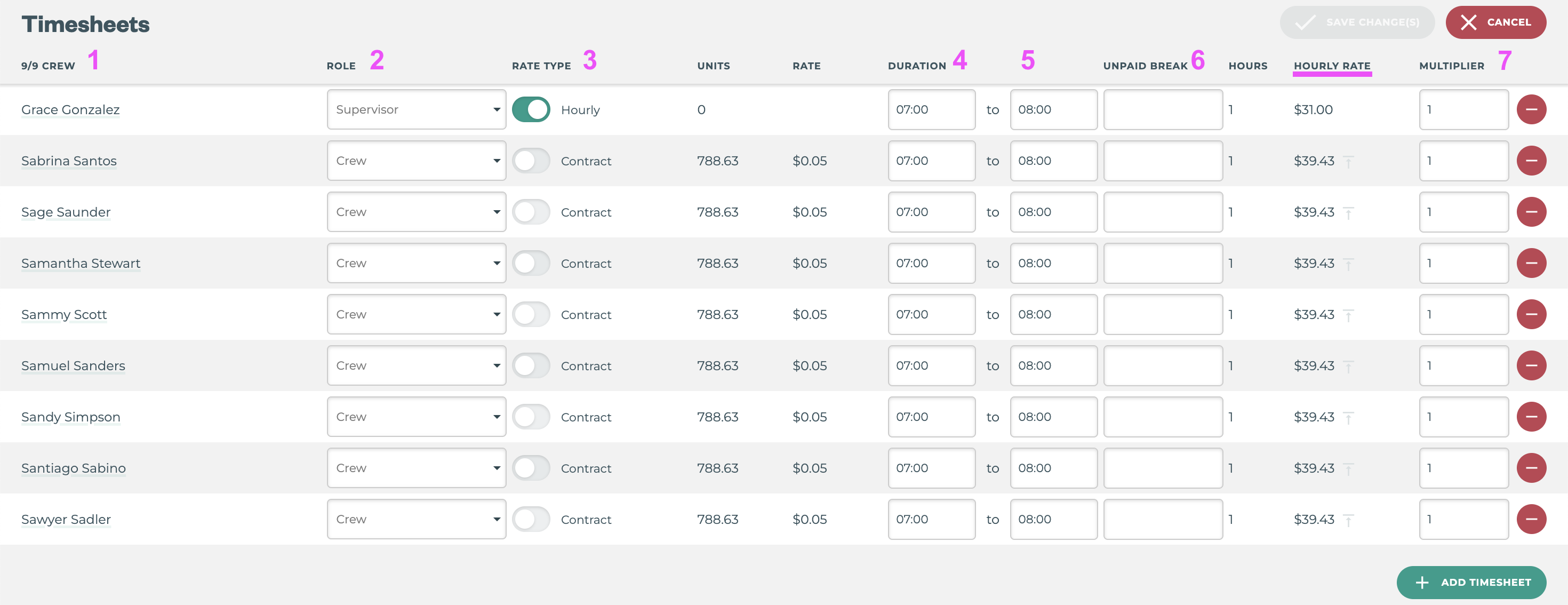Viewport: 1568px width, 605px height.
Task: Remove Santiago Sabino's timesheet row
Action: point(1531,468)
